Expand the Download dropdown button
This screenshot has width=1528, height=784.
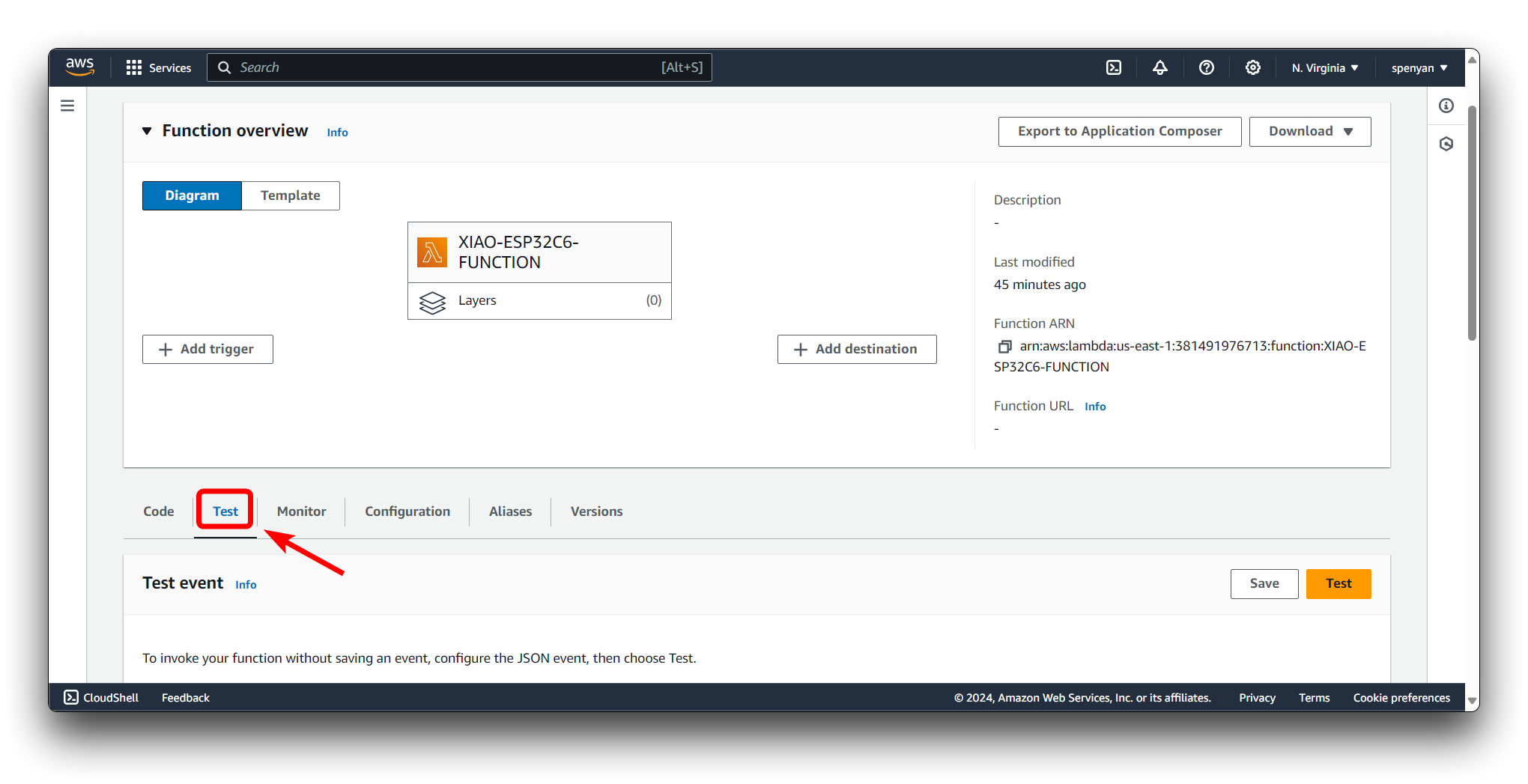point(1310,131)
